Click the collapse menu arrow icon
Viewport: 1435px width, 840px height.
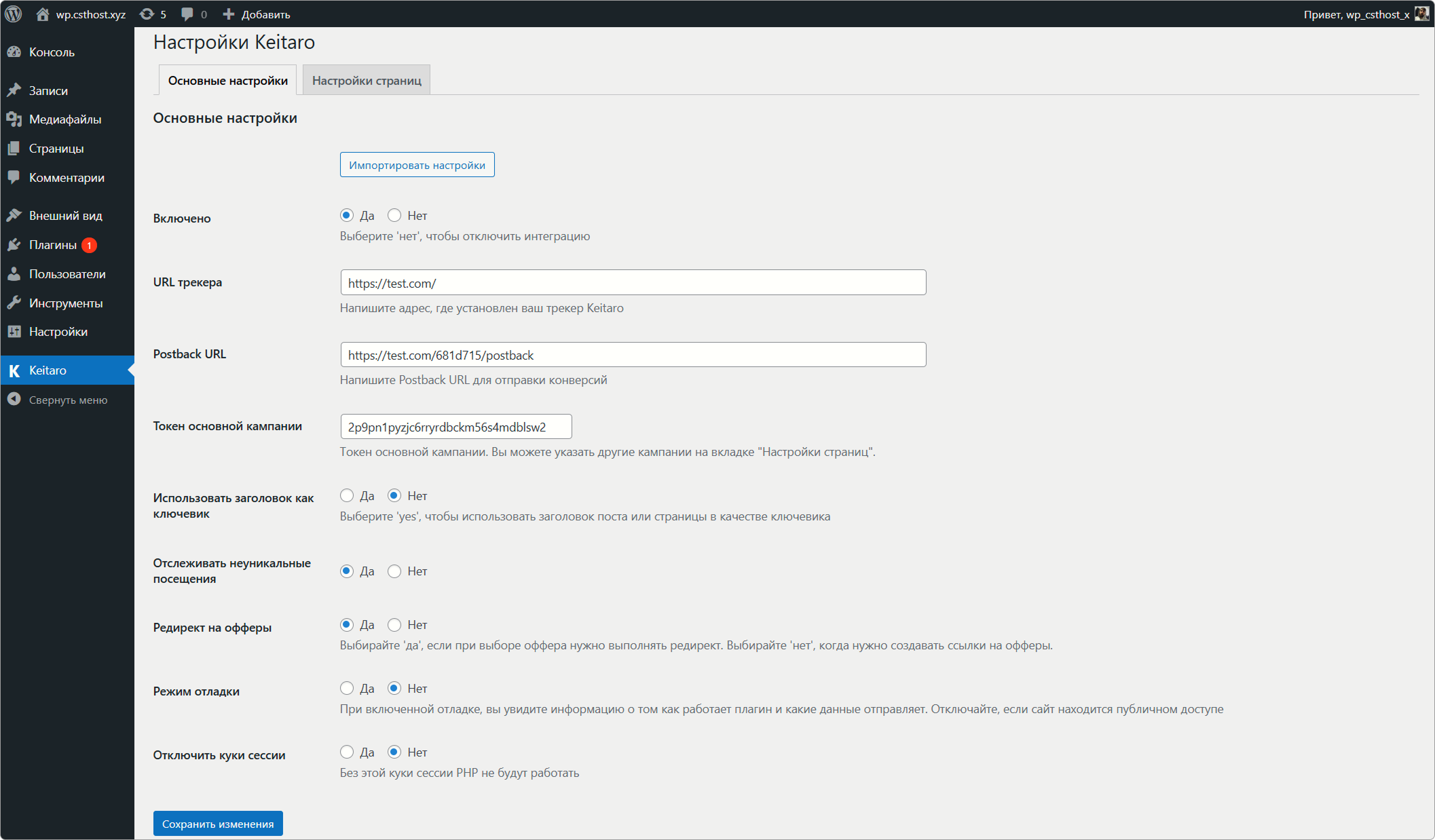click(x=14, y=400)
